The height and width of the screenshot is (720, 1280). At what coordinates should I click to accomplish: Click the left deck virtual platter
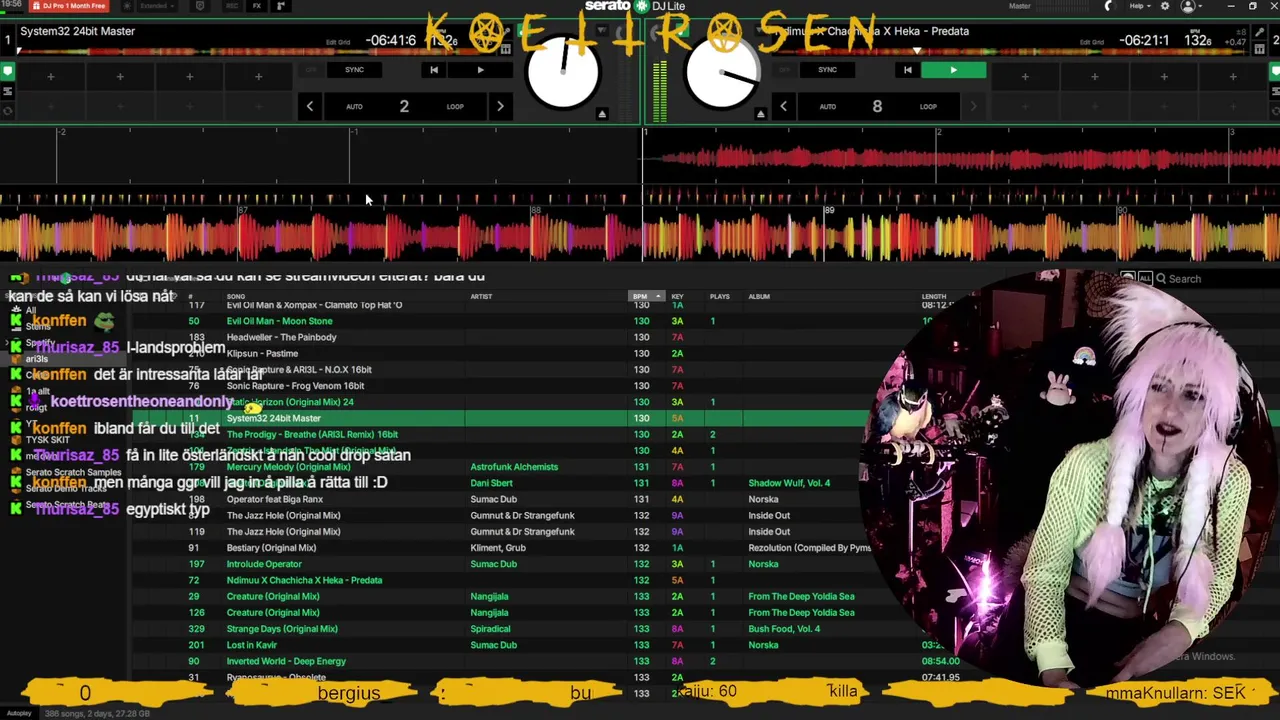(562, 72)
